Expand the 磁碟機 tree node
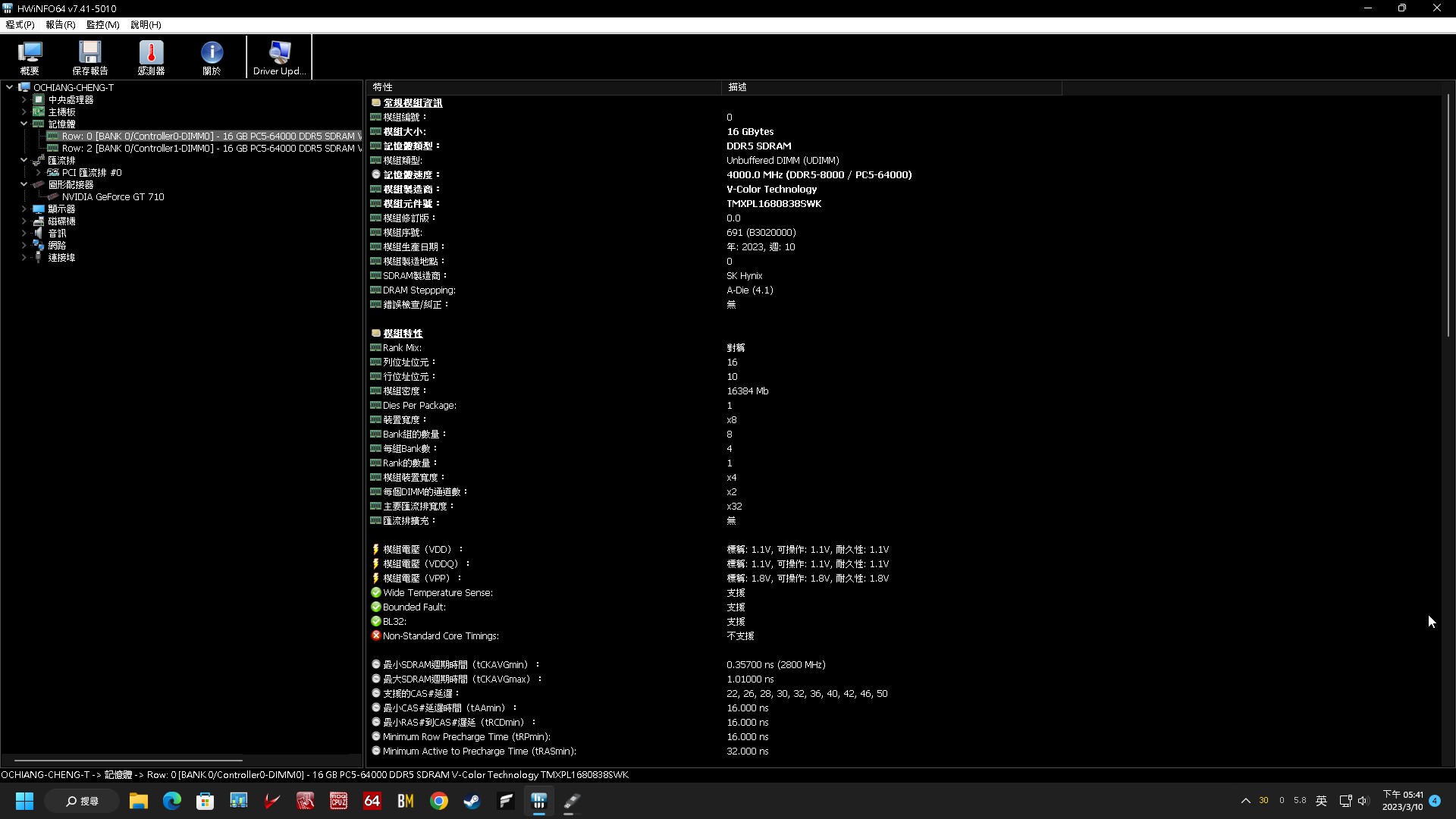1456x819 pixels. click(24, 221)
